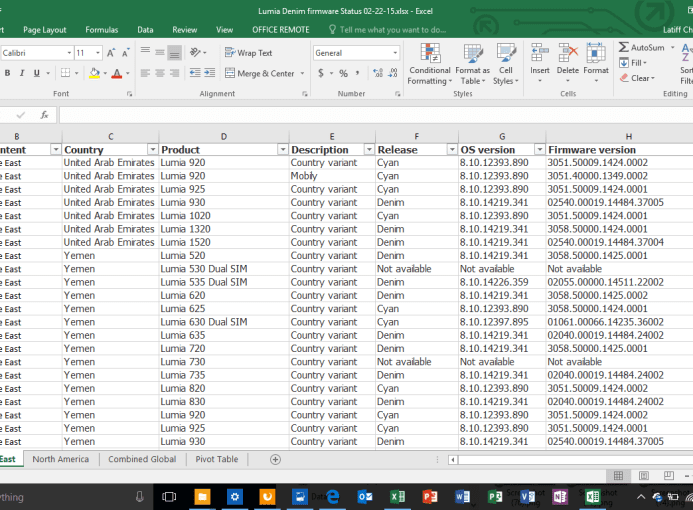Switch to Combined Global sheet tab
Image resolution: width=693 pixels, height=510 pixels.
[142, 459]
